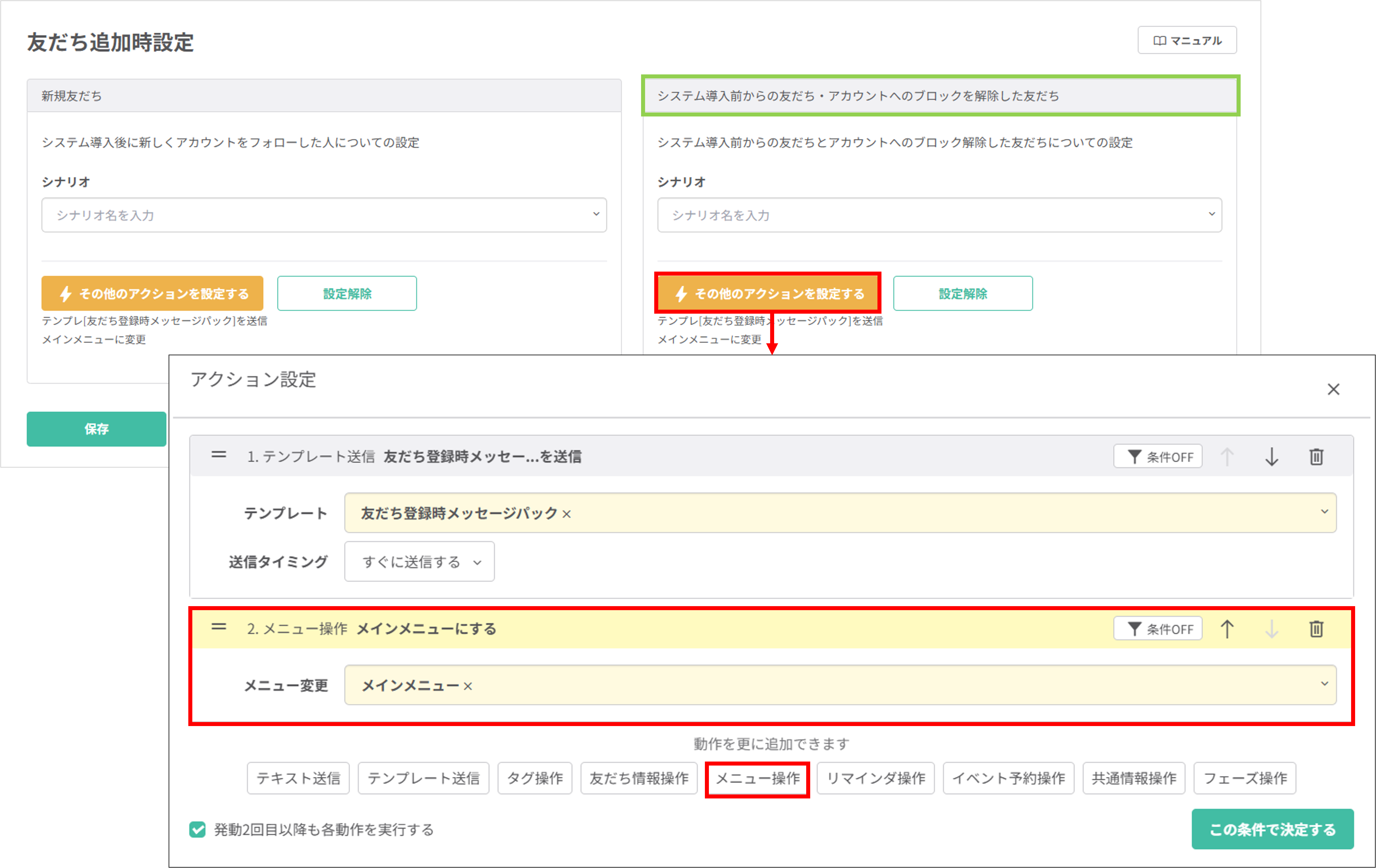Open シナリオ dropdown under システム導入前からの友だち

coord(940,215)
